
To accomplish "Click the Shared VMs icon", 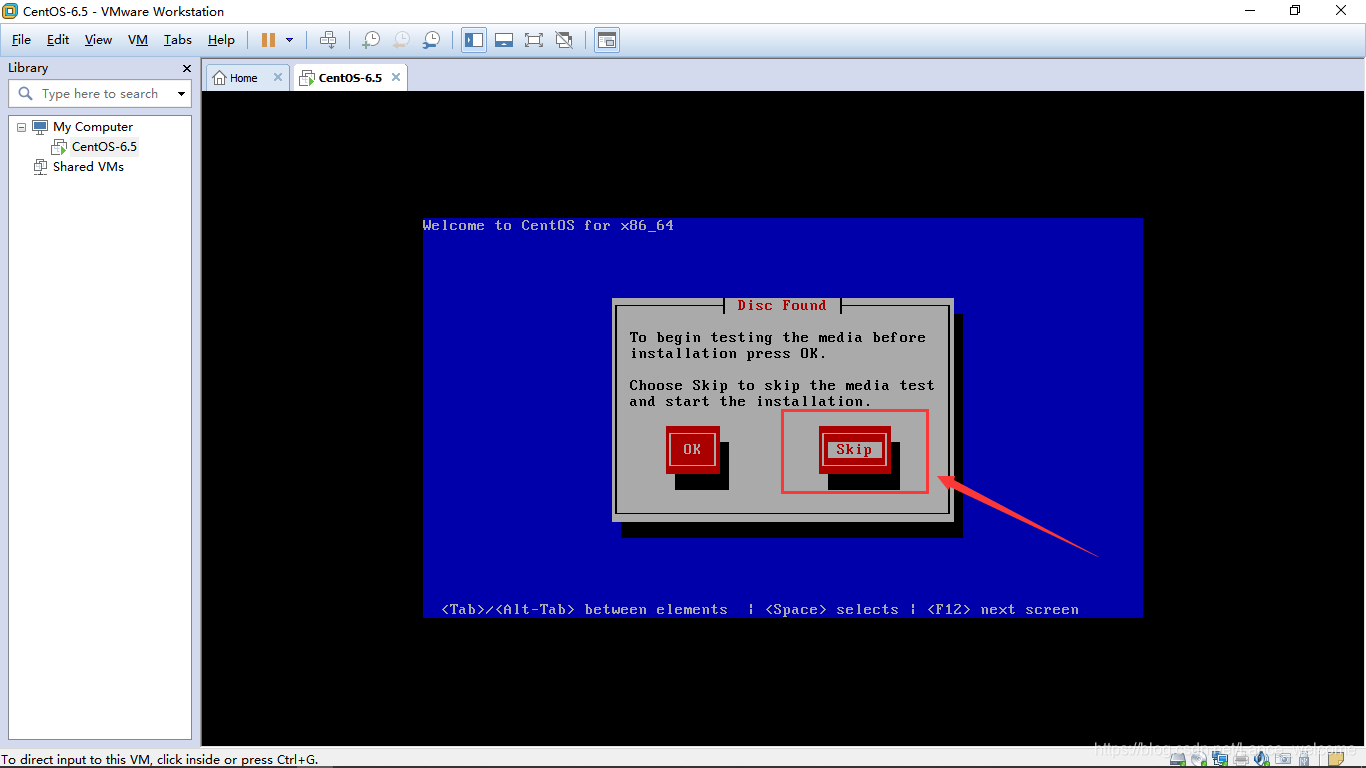I will (x=40, y=167).
